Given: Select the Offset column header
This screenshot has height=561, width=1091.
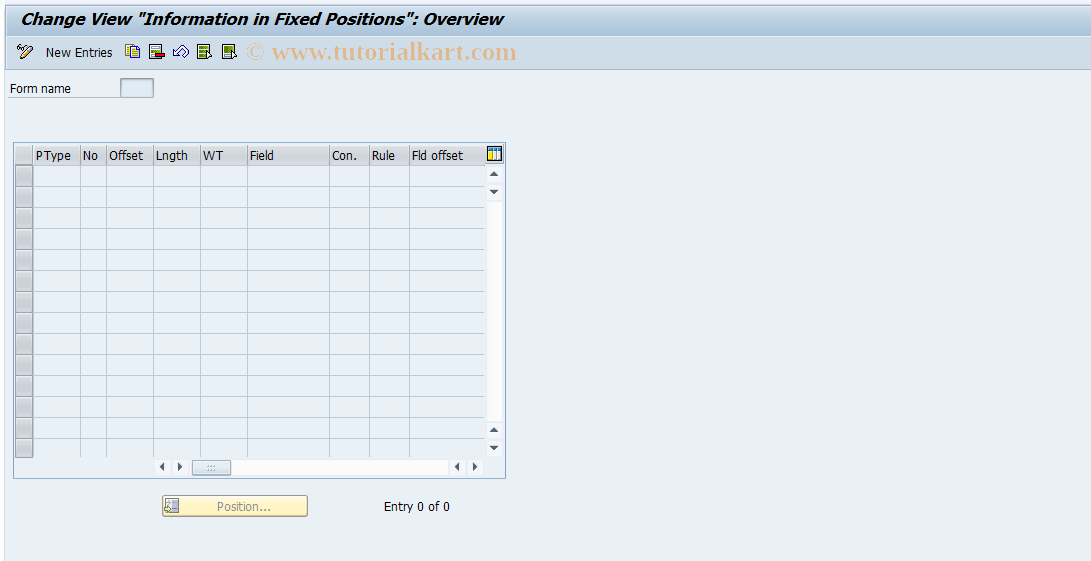Looking at the screenshot, I should [x=129, y=155].
